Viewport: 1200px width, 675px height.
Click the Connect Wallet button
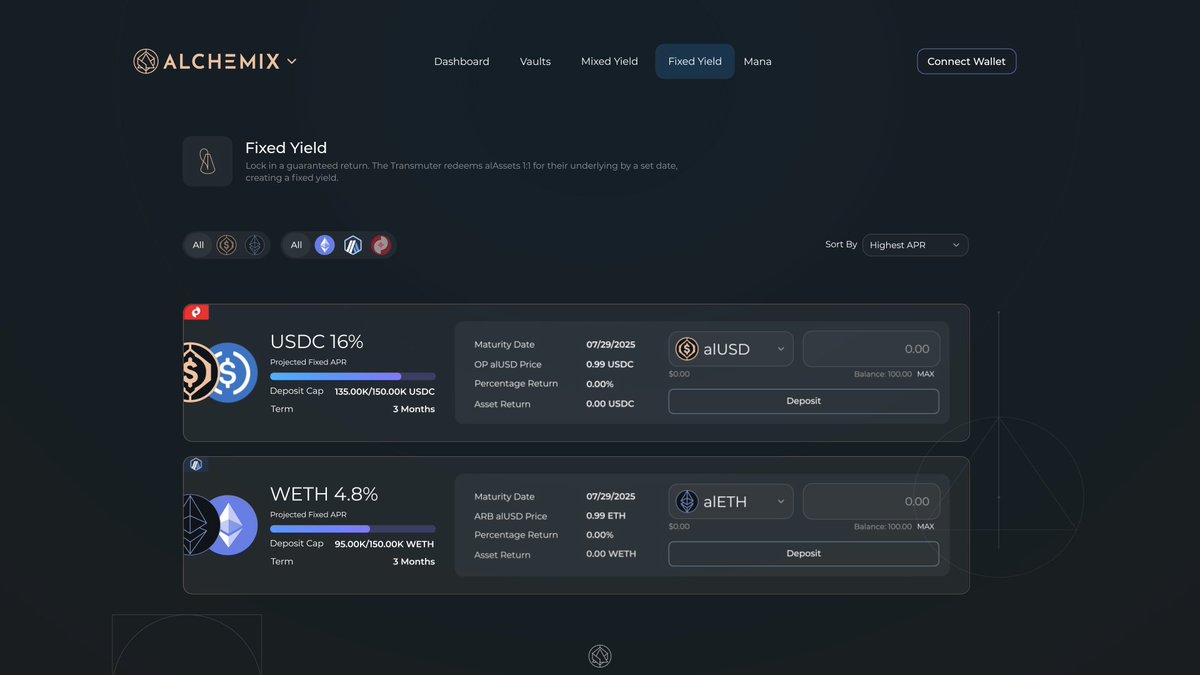[x=966, y=61]
